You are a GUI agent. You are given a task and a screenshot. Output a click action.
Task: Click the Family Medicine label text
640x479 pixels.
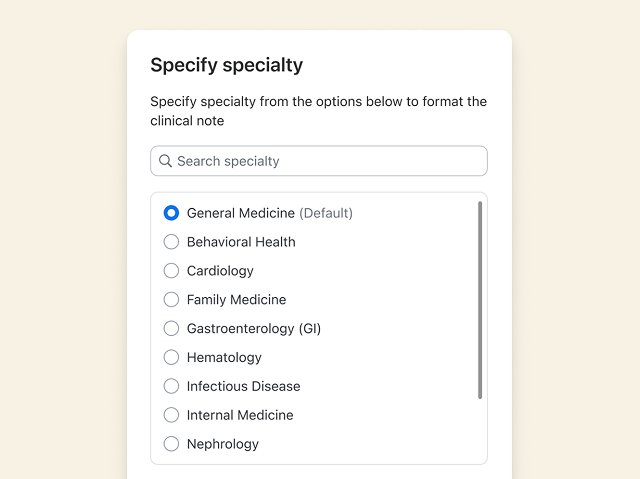(236, 300)
